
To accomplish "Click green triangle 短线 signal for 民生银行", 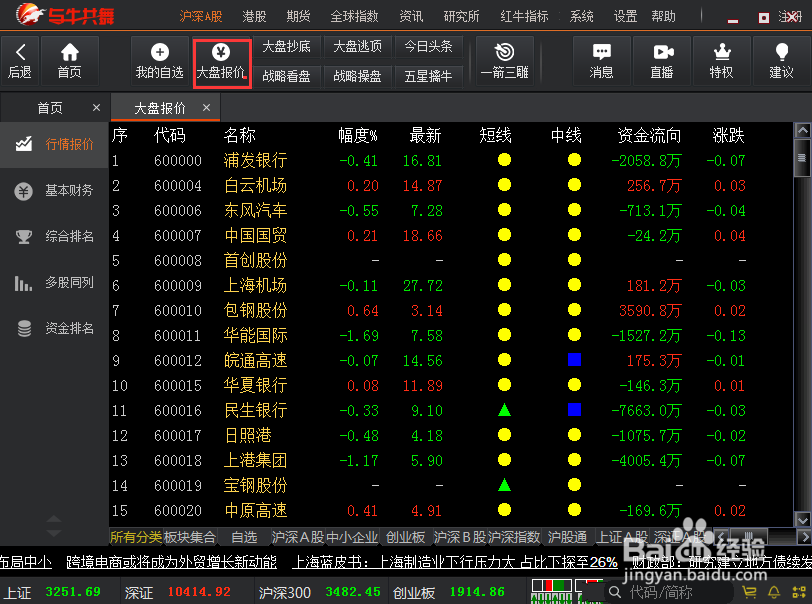I will pyautogui.click(x=504, y=410).
